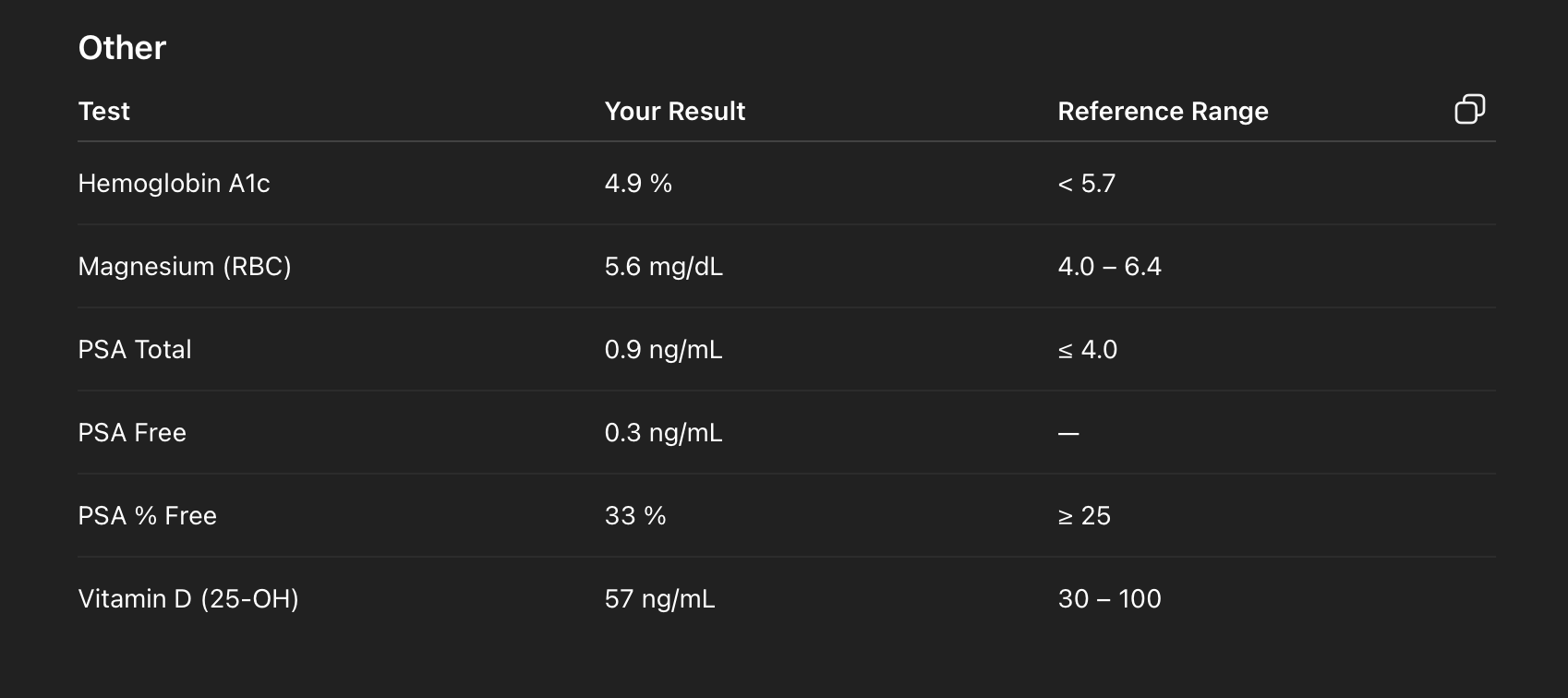Select the Magnesium (RBC) test name

(185, 267)
